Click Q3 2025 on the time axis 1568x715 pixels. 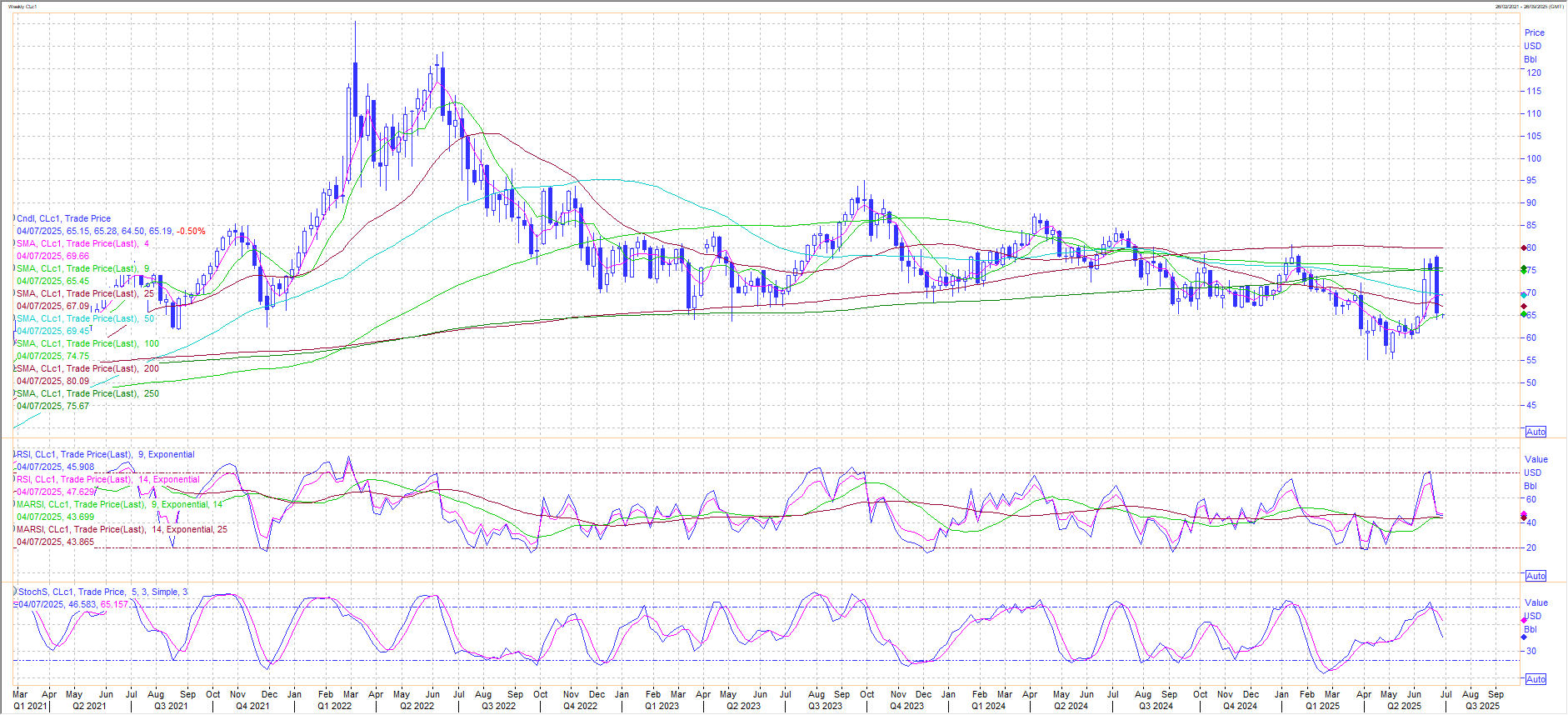1483,706
